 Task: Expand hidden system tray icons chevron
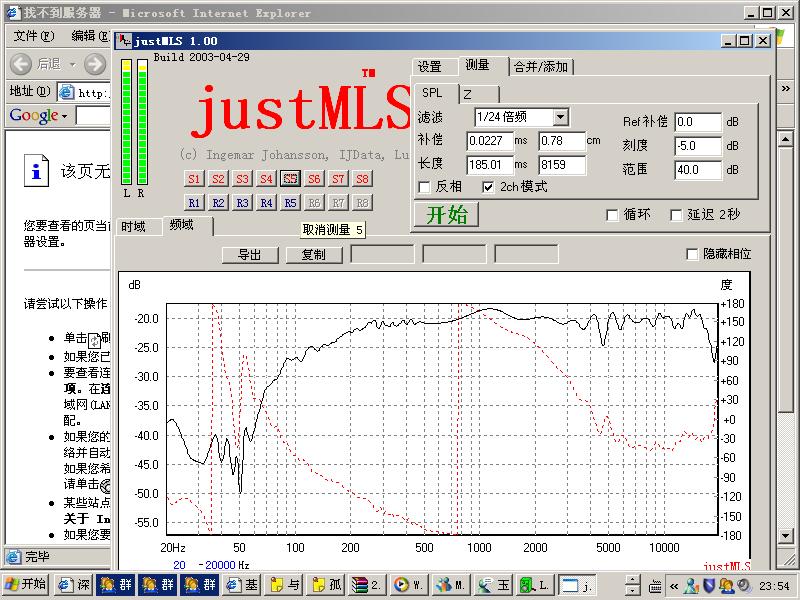point(674,586)
